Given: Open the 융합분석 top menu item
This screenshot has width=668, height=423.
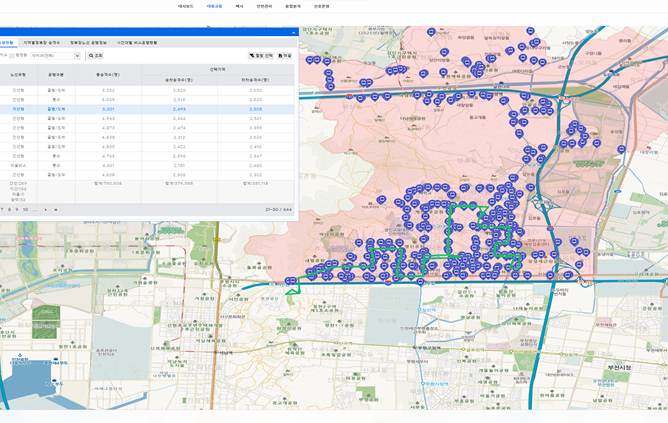Looking at the screenshot, I should click(293, 6).
